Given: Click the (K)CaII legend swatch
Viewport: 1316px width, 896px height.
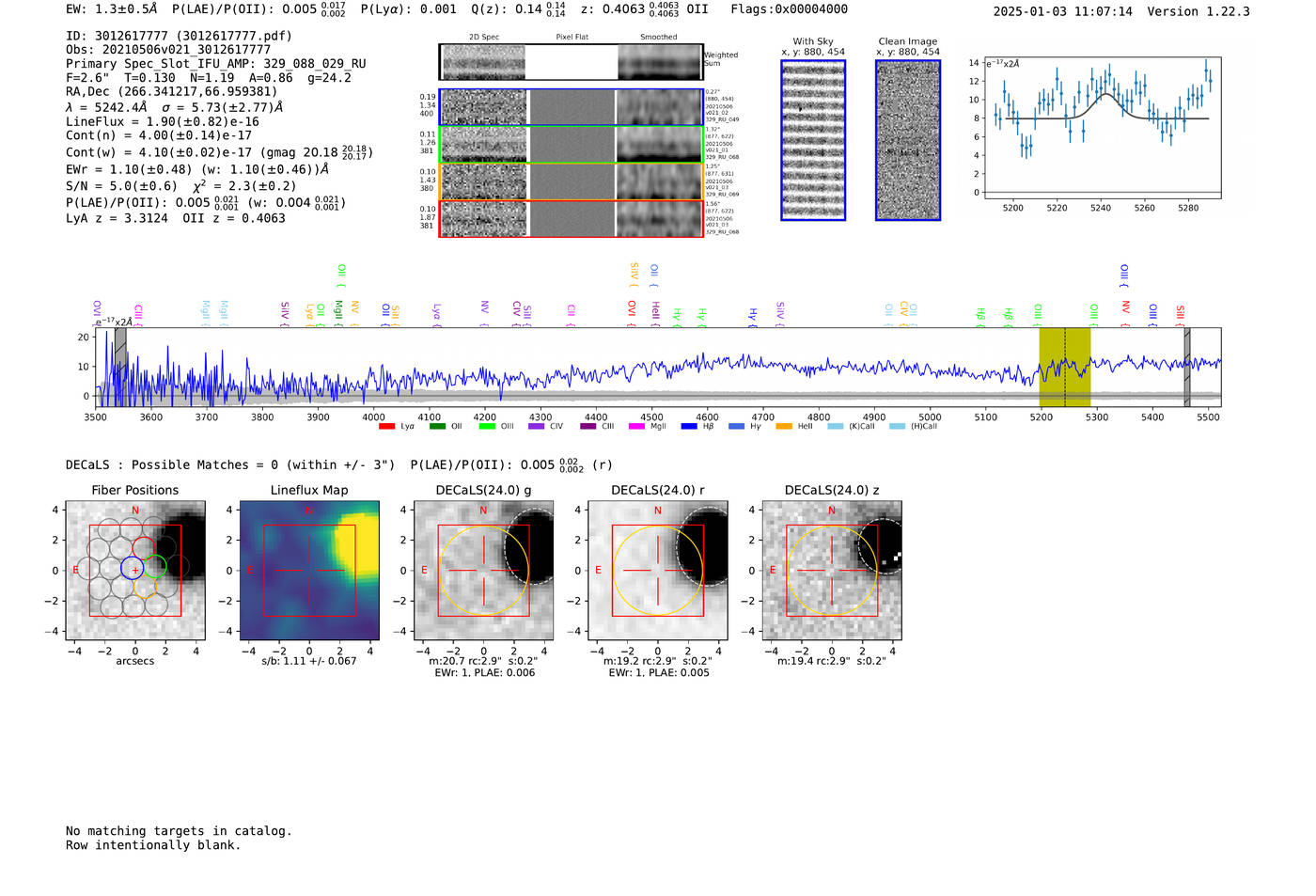Looking at the screenshot, I should coord(836,427).
